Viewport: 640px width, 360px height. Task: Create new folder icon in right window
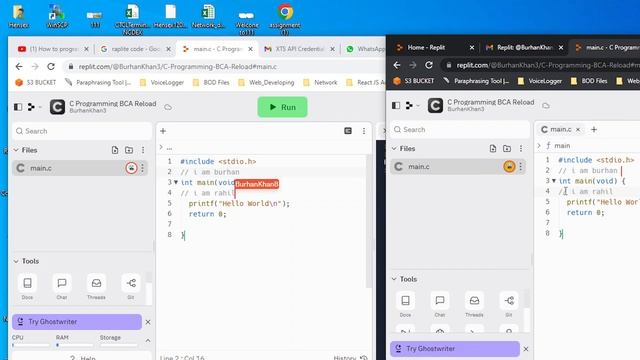(507, 149)
